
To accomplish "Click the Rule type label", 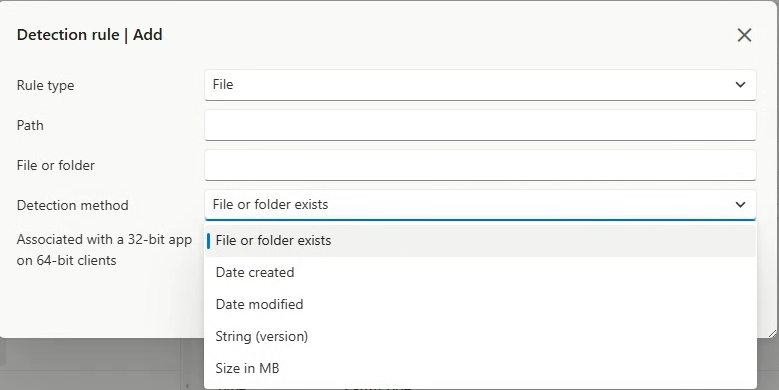I will 45,85.
